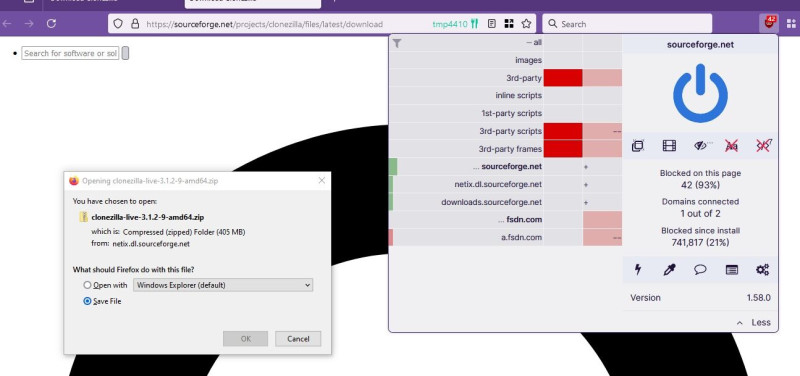The width and height of the screenshot is (800, 376).
Task: Click the '— all' row in the firewall list
Action: tap(534, 42)
